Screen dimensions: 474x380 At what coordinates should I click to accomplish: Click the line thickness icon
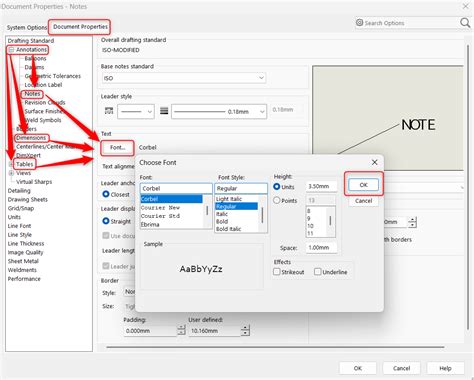[164, 111]
